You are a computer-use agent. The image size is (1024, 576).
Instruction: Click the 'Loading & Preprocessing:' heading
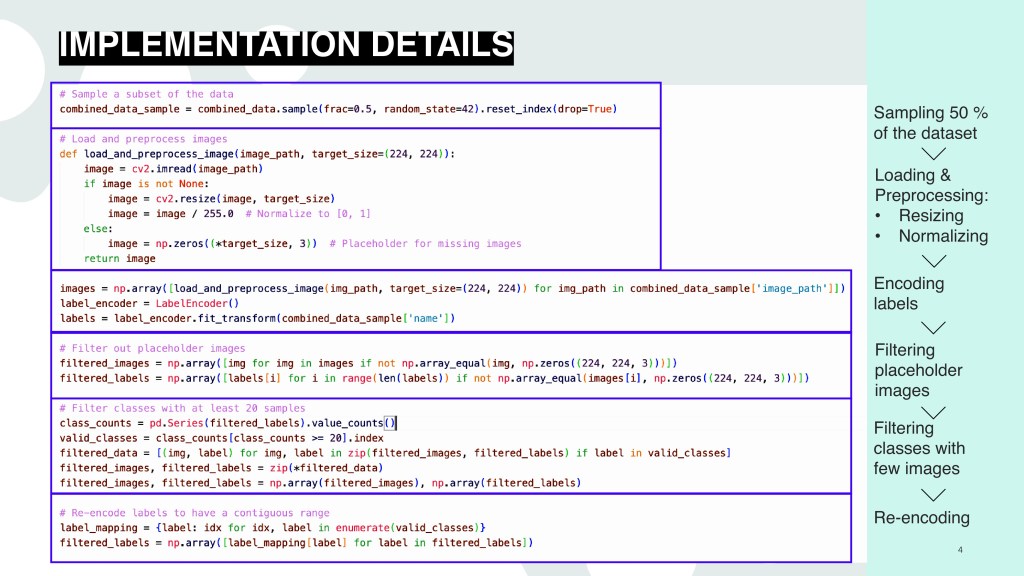tap(930, 186)
